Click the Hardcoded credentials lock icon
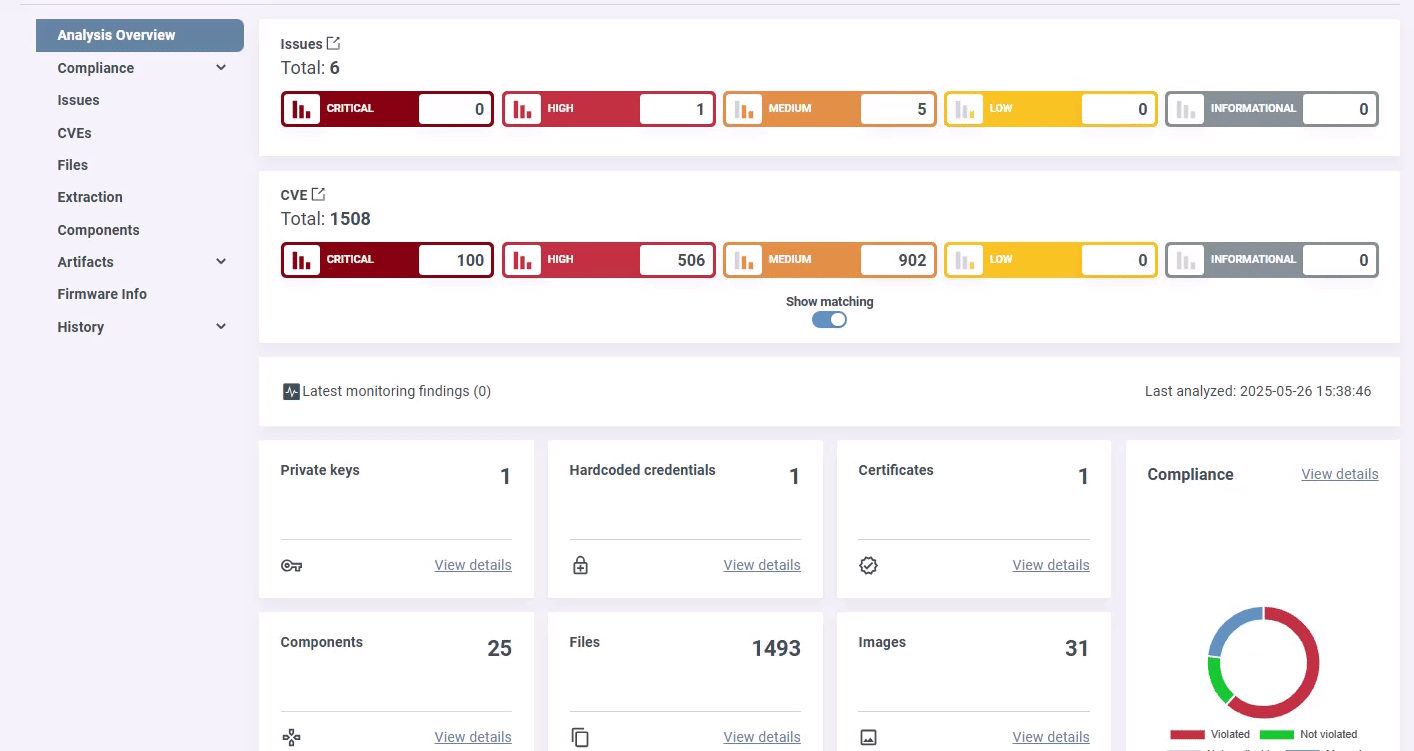 point(580,566)
